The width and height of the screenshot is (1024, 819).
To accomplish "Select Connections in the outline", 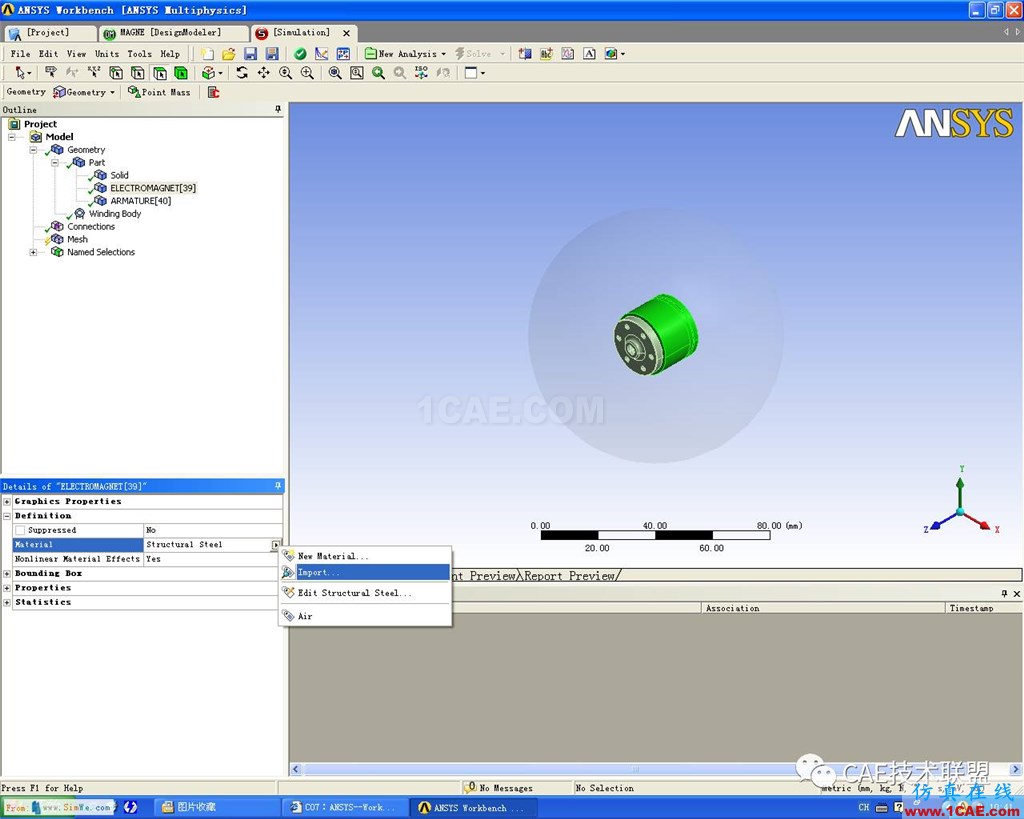I will 91,227.
